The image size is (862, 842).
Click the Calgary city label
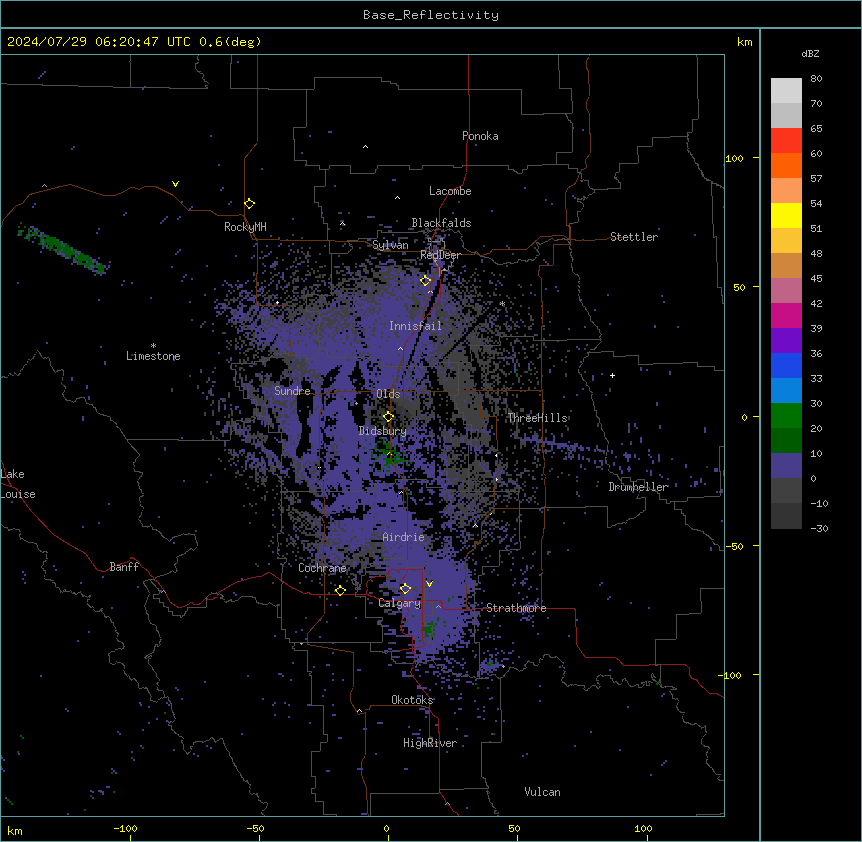(400, 603)
